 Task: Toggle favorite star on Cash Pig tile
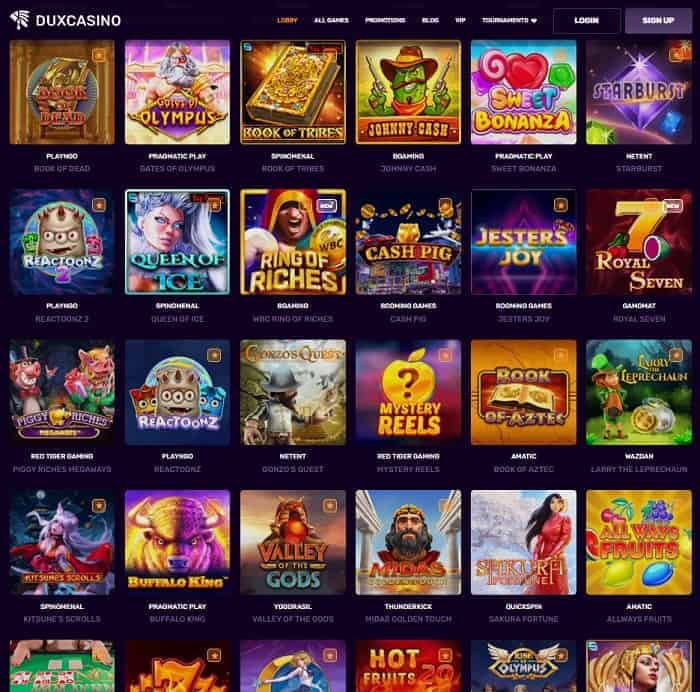coord(445,204)
